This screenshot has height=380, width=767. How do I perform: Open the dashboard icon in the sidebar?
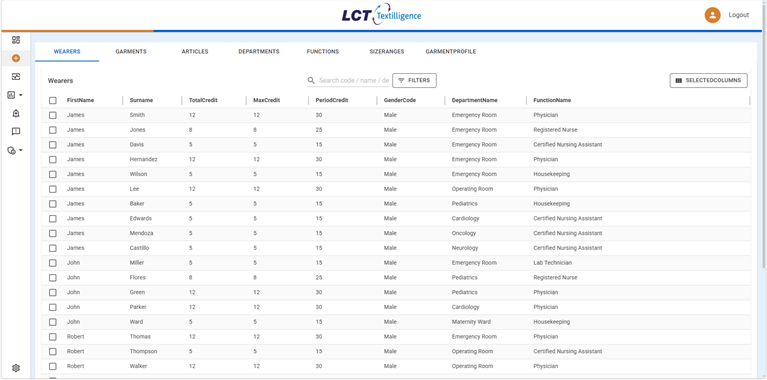(x=16, y=40)
